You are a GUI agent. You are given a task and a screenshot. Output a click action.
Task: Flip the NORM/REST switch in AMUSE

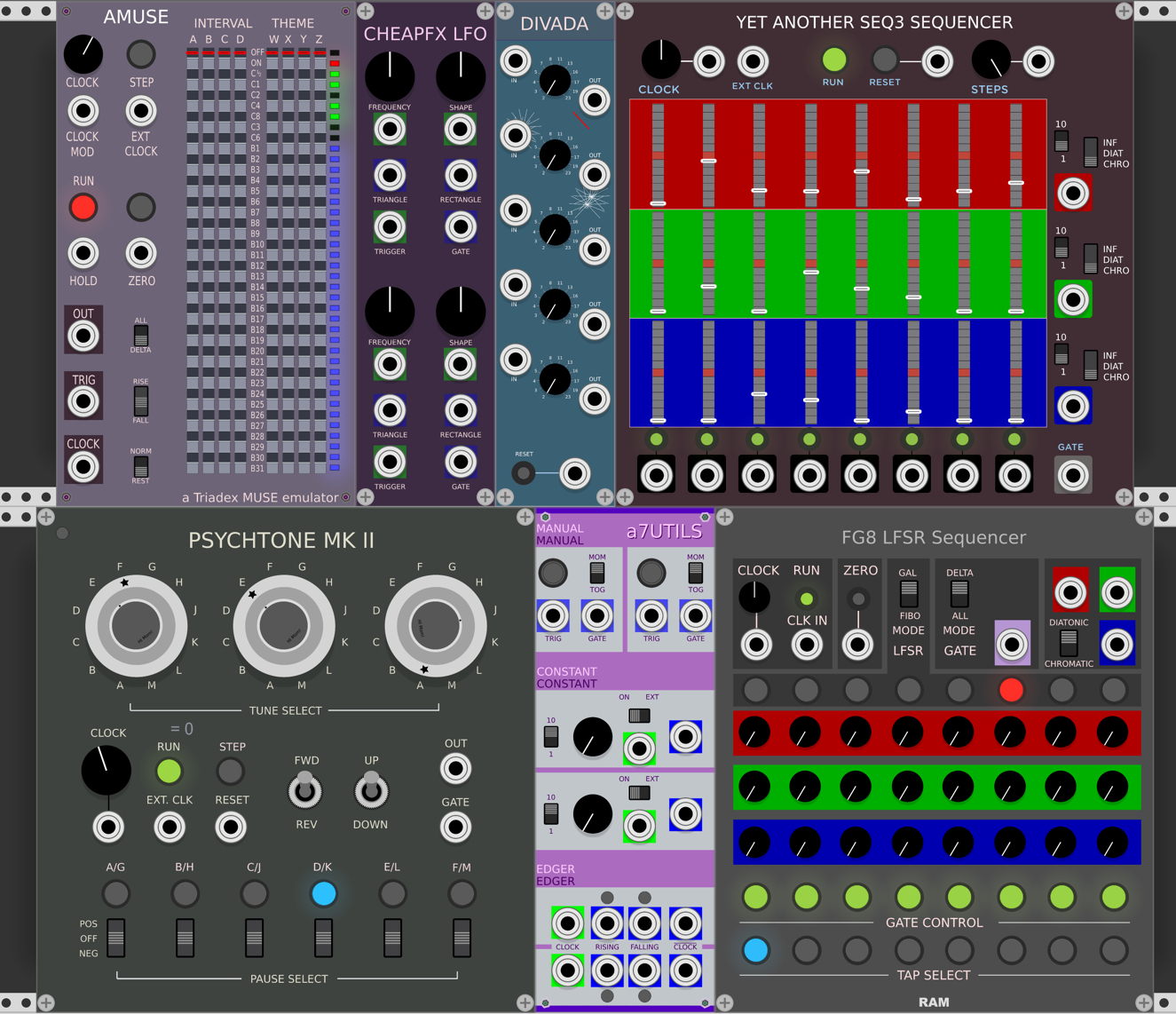[141, 466]
